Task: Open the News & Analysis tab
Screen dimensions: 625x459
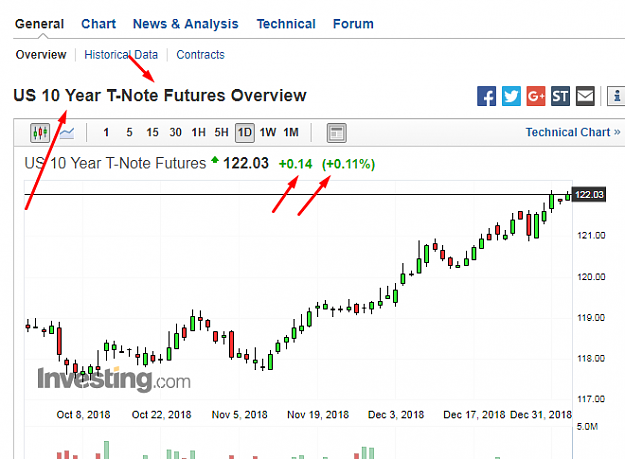Action: click(185, 24)
